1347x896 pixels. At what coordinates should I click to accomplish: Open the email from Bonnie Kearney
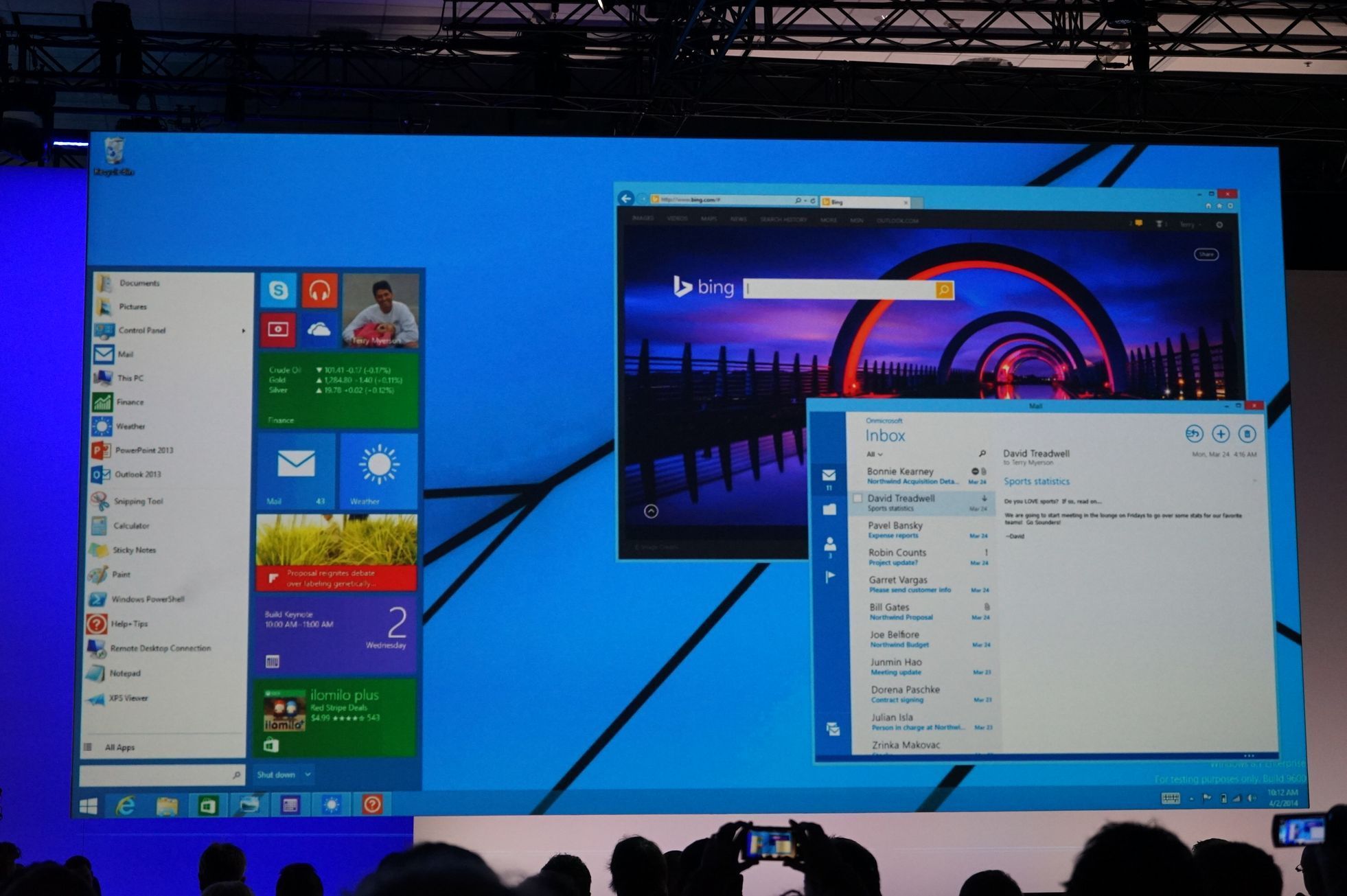tap(923, 476)
